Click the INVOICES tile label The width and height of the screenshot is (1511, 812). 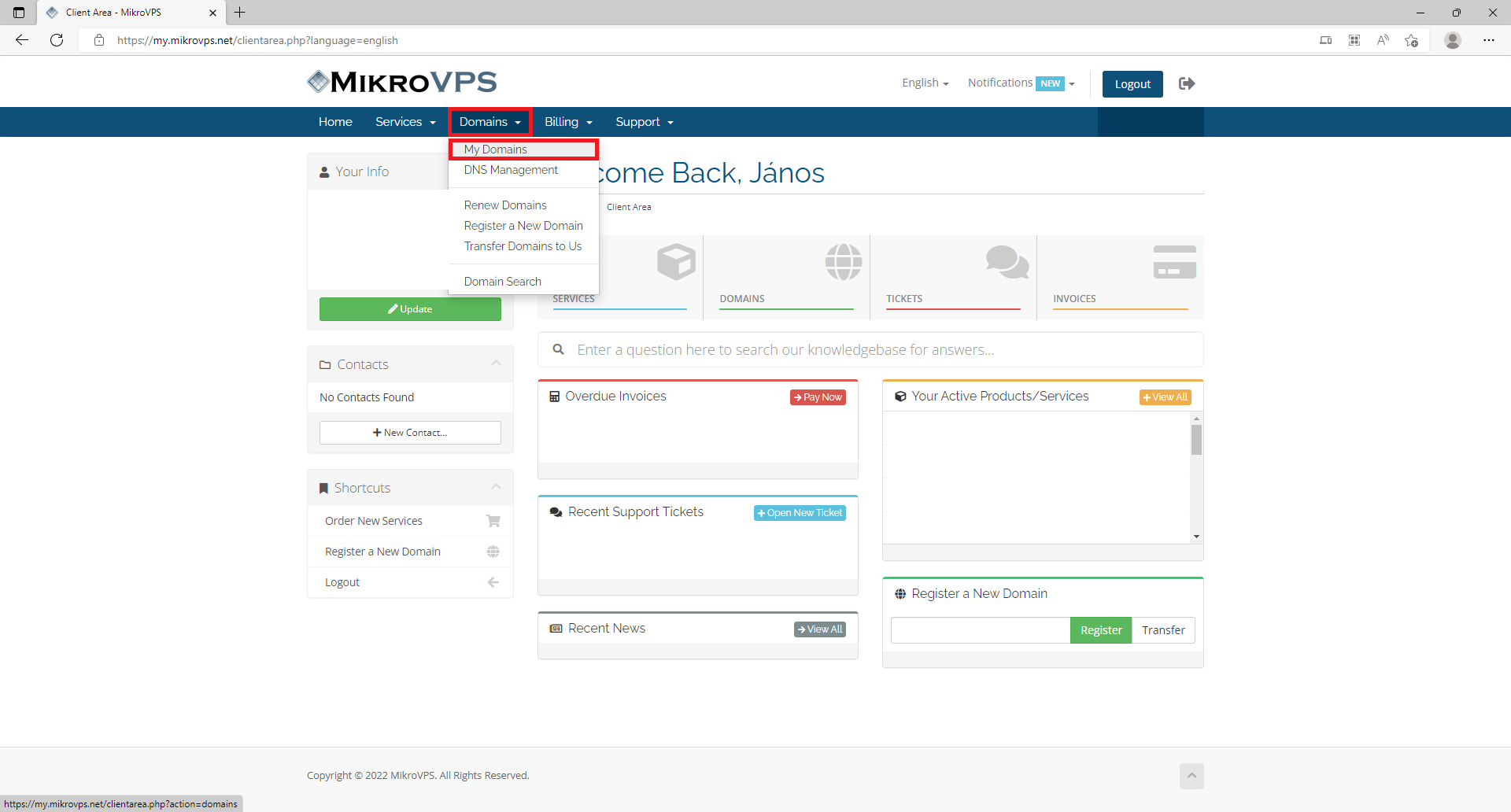(1074, 299)
